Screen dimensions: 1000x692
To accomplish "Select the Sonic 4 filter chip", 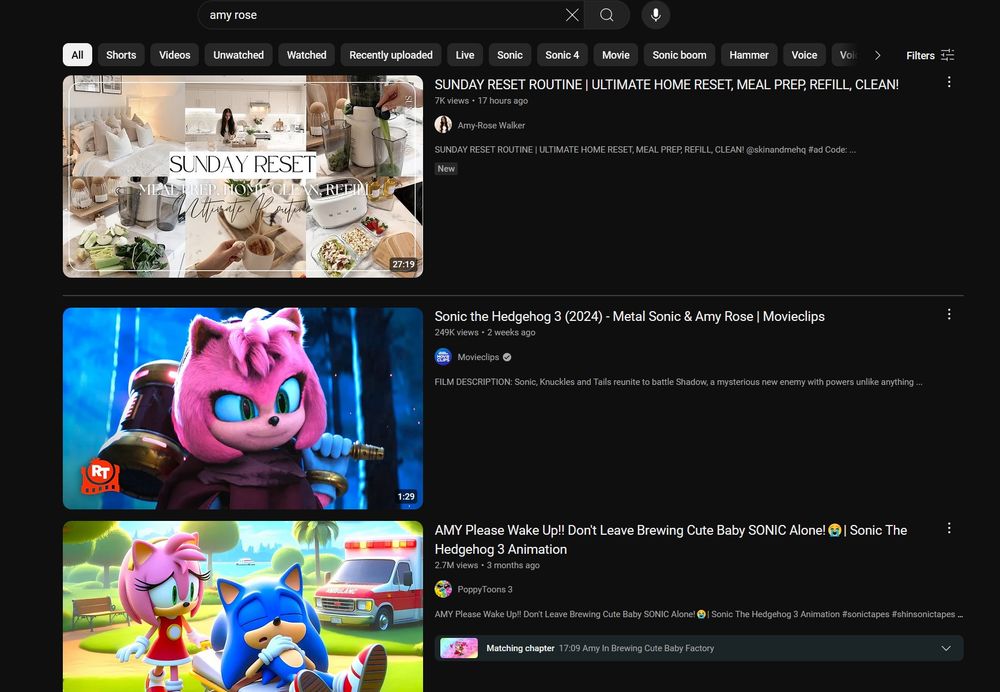I will (x=562, y=55).
